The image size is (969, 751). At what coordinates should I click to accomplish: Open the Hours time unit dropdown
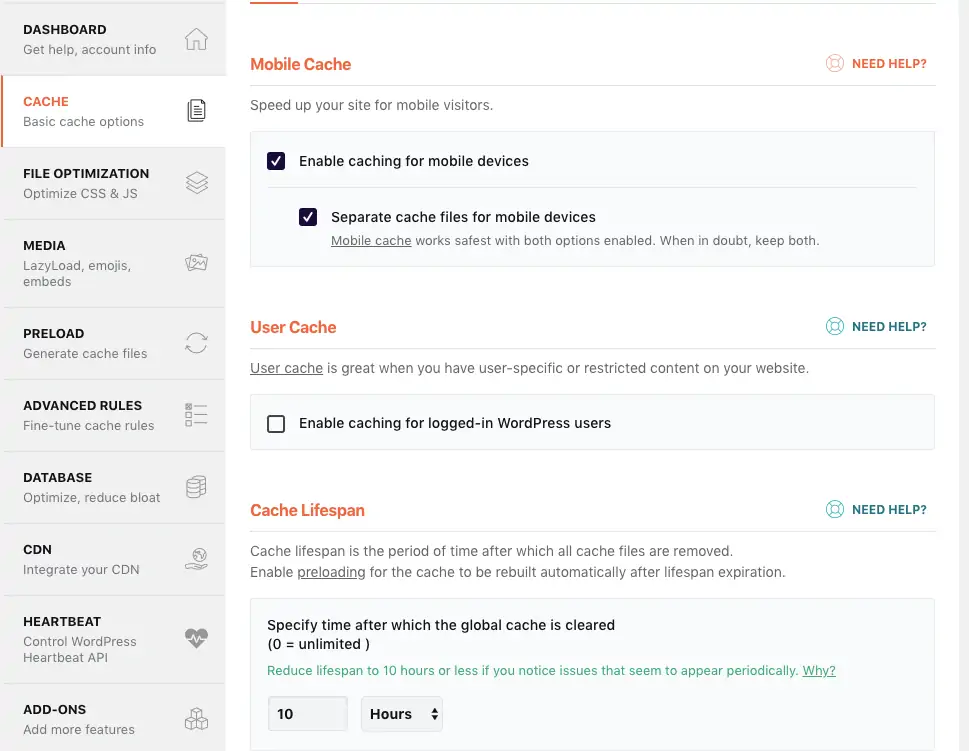pos(402,714)
